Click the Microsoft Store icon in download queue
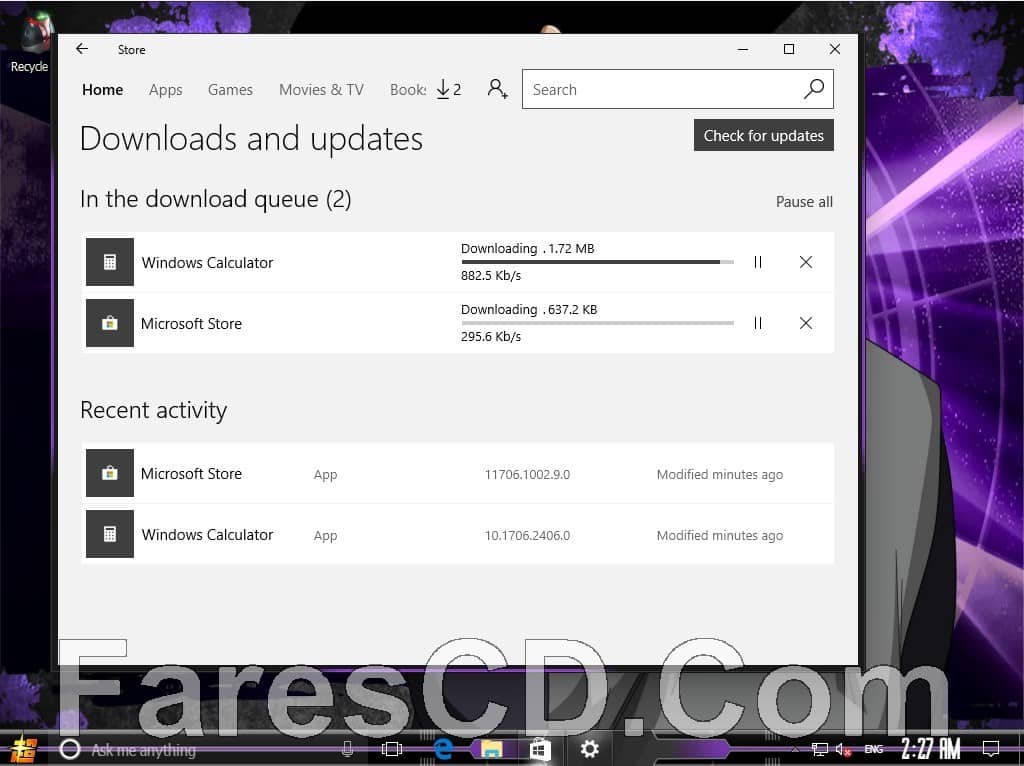The image size is (1024, 766). pyautogui.click(x=110, y=323)
